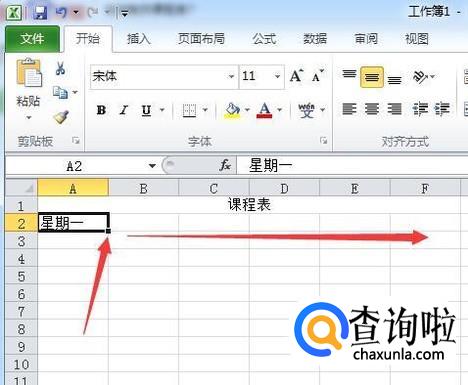
Task: Click the Insert Function fx icon
Action: pyautogui.click(x=225, y=165)
